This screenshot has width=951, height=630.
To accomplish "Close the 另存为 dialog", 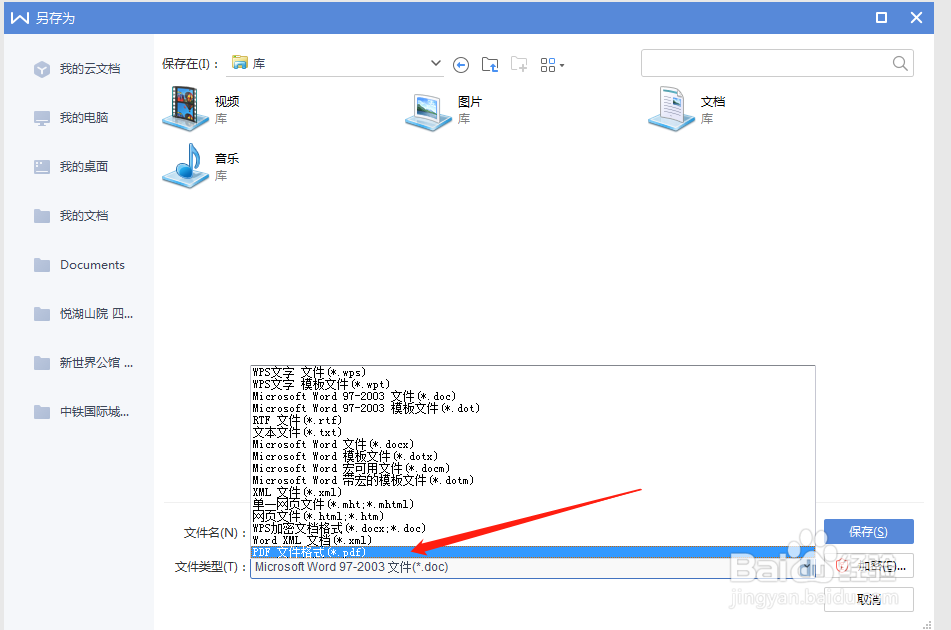I will [916, 18].
